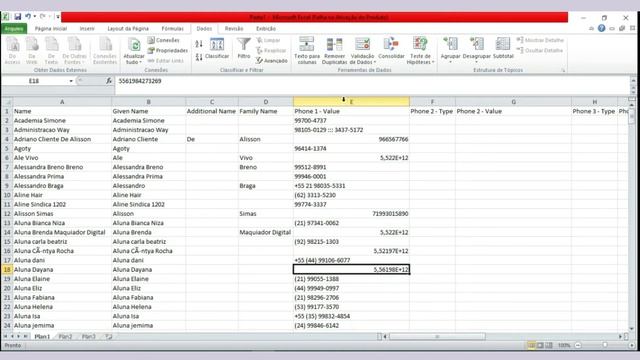This screenshot has width=640, height=360.
Task: Open the Arquivo file tab
Action: click(x=14, y=29)
